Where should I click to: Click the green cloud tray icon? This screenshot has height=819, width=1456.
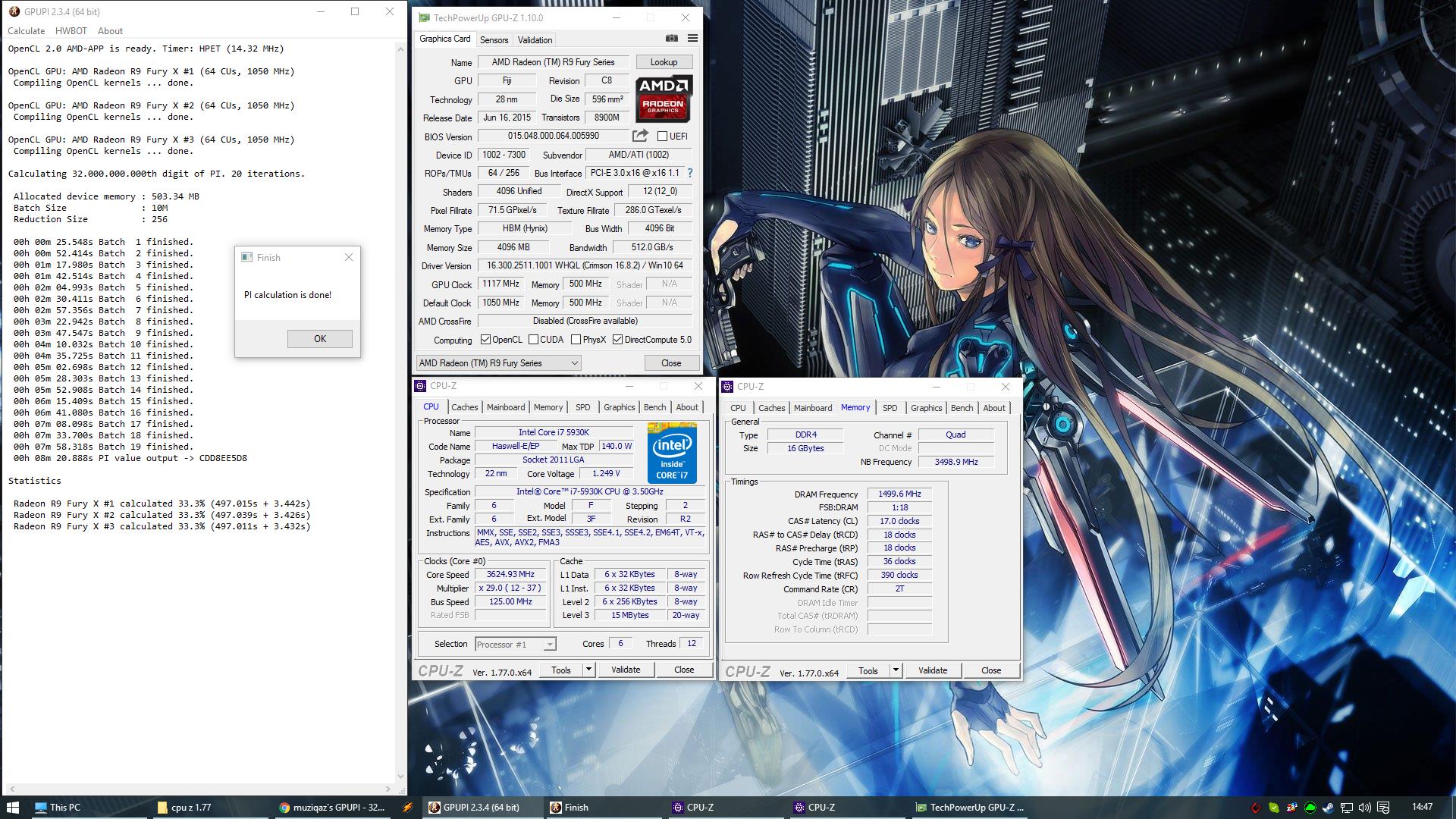tap(1310, 808)
